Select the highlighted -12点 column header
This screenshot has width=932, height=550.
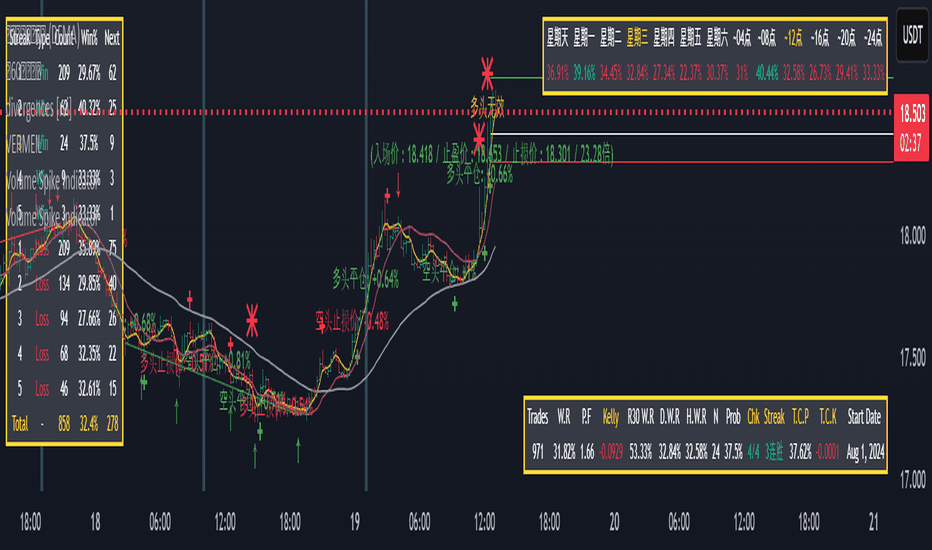(794, 38)
